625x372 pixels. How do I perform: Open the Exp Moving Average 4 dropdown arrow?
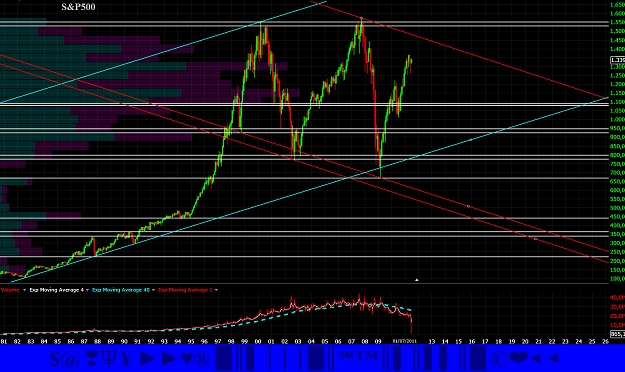click(87, 290)
